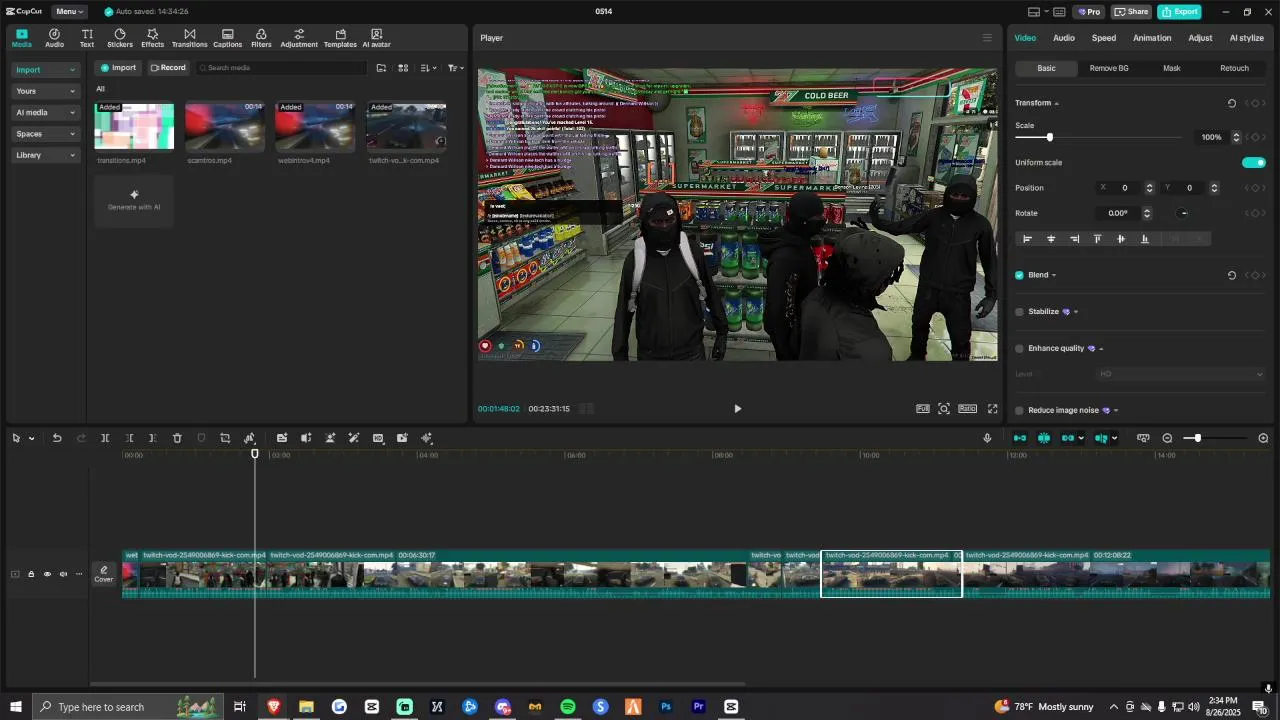
Task: Click the Export button
Action: [x=1179, y=12]
